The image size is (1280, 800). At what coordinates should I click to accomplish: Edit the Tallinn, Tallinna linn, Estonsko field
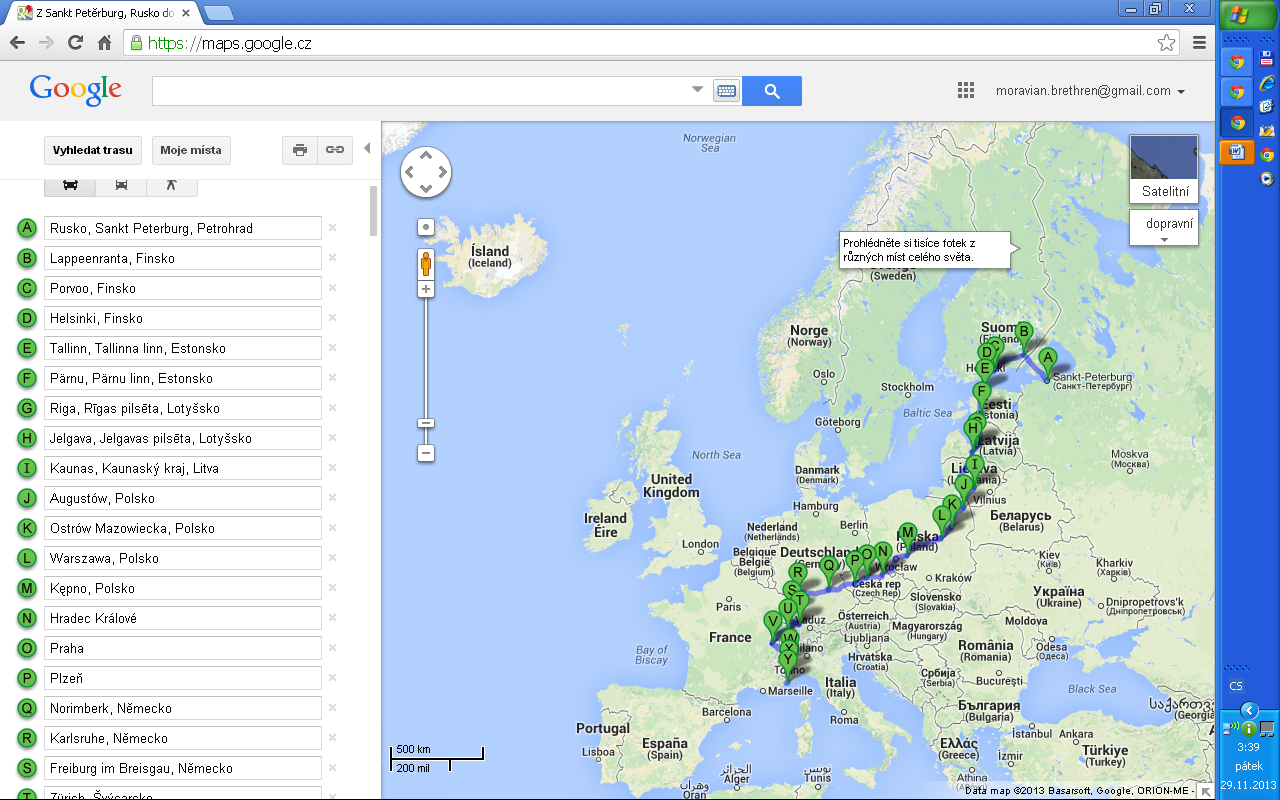pyautogui.click(x=182, y=348)
